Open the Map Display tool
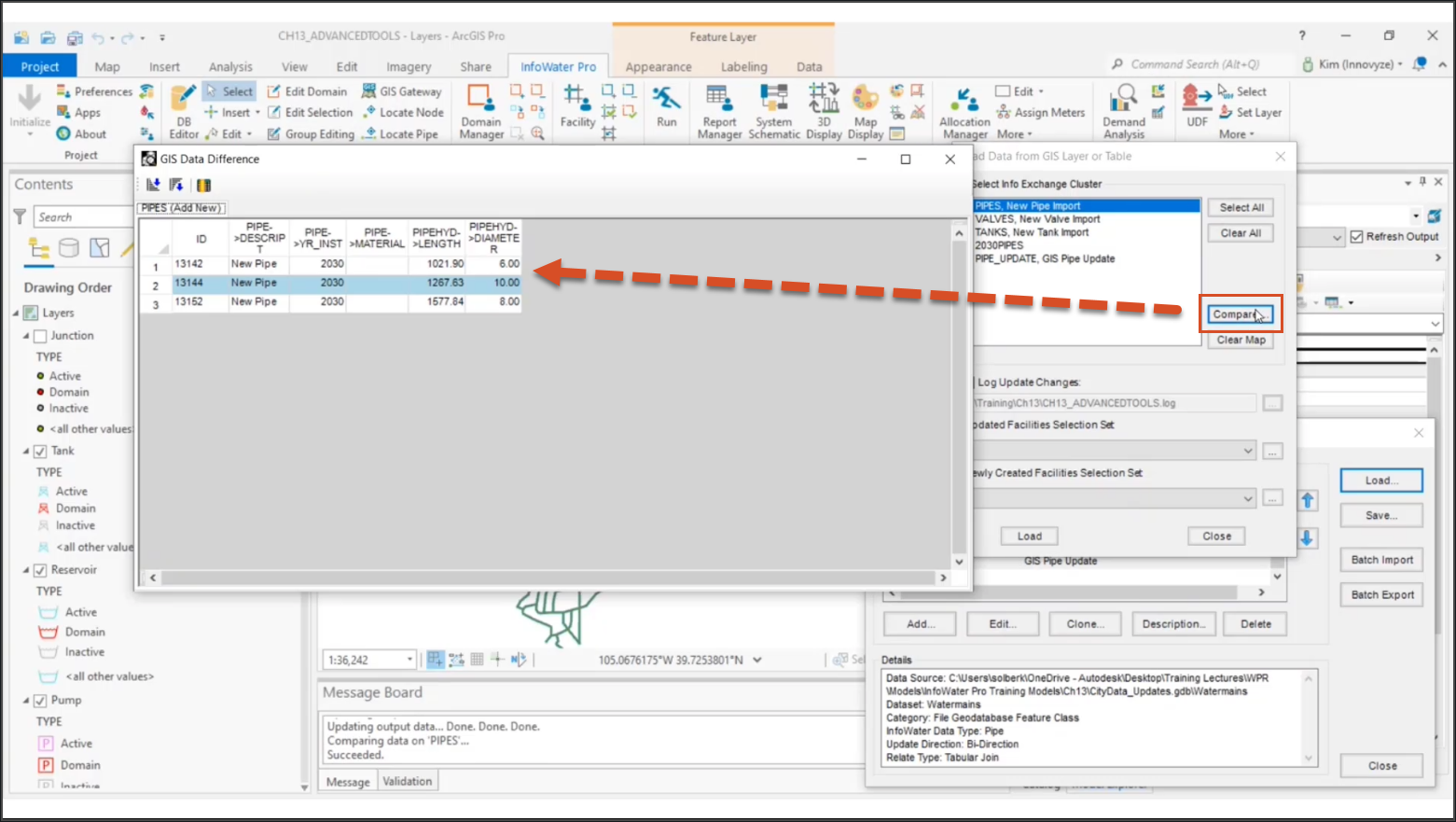The height and width of the screenshot is (822, 1456). point(866,111)
